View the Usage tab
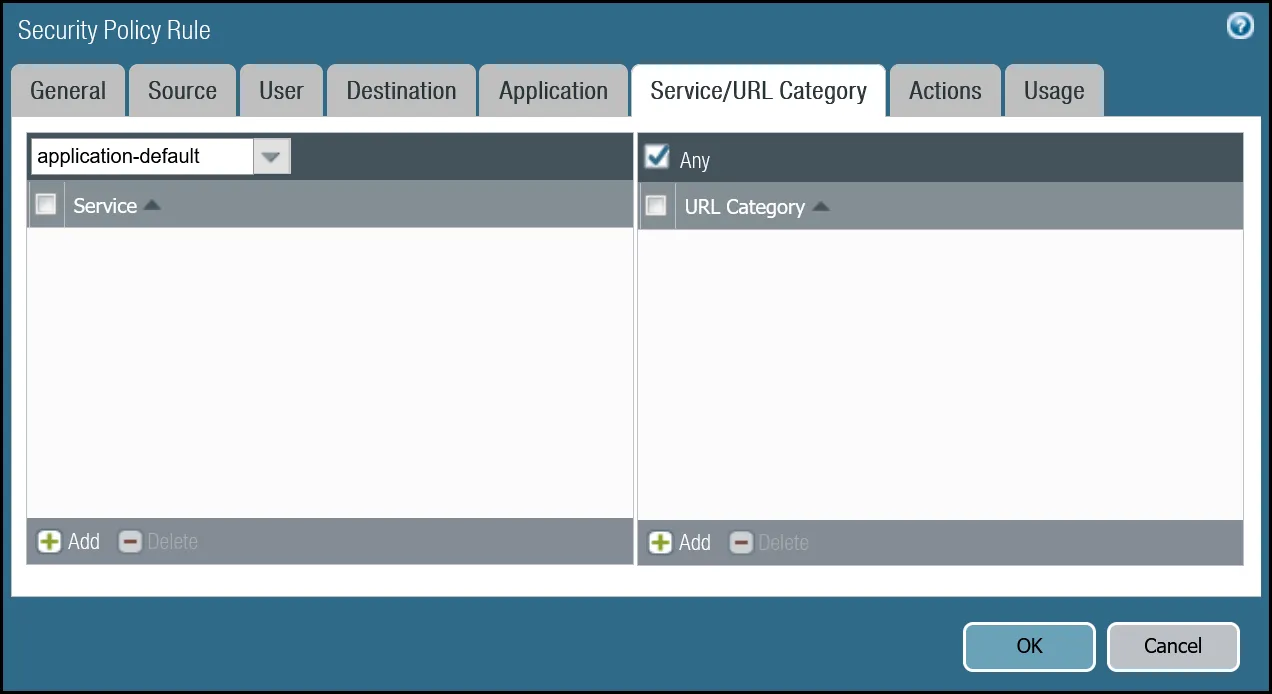 1054,90
